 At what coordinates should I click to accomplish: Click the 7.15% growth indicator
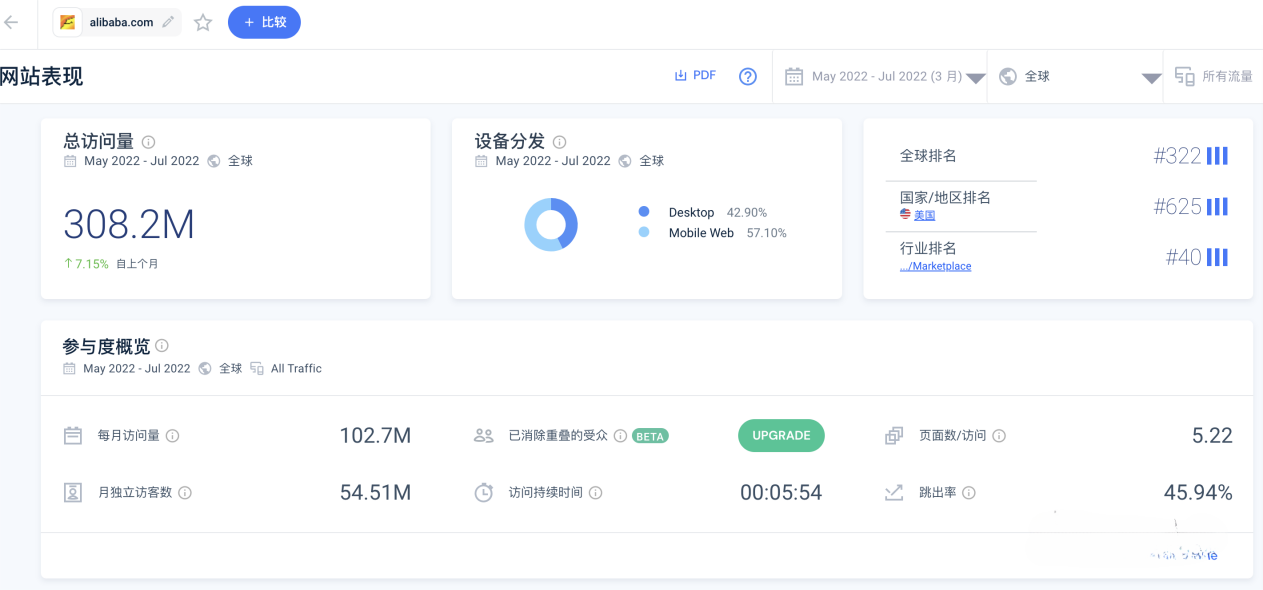tap(86, 264)
